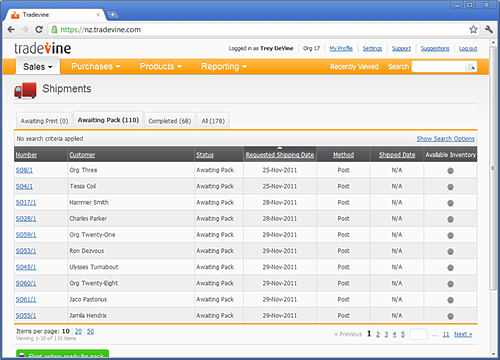Screen dimensions: 500x360
Task: Click inventory indicator for SO61/1
Action: 450,300
